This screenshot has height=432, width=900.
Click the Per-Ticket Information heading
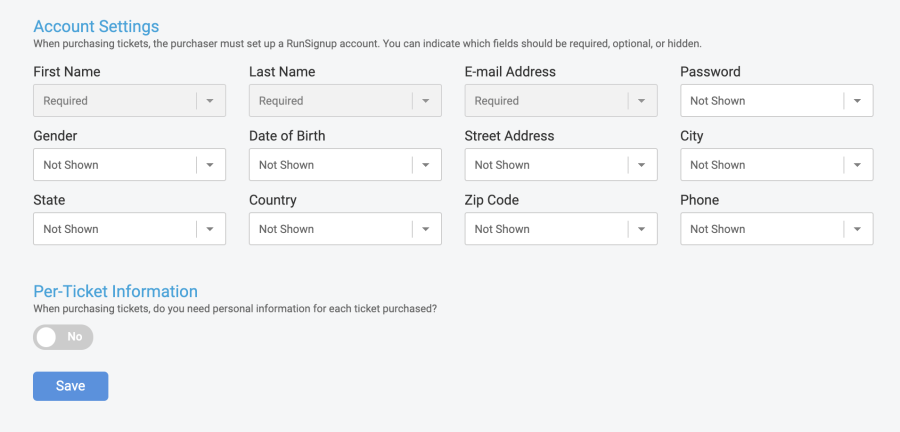[115, 291]
